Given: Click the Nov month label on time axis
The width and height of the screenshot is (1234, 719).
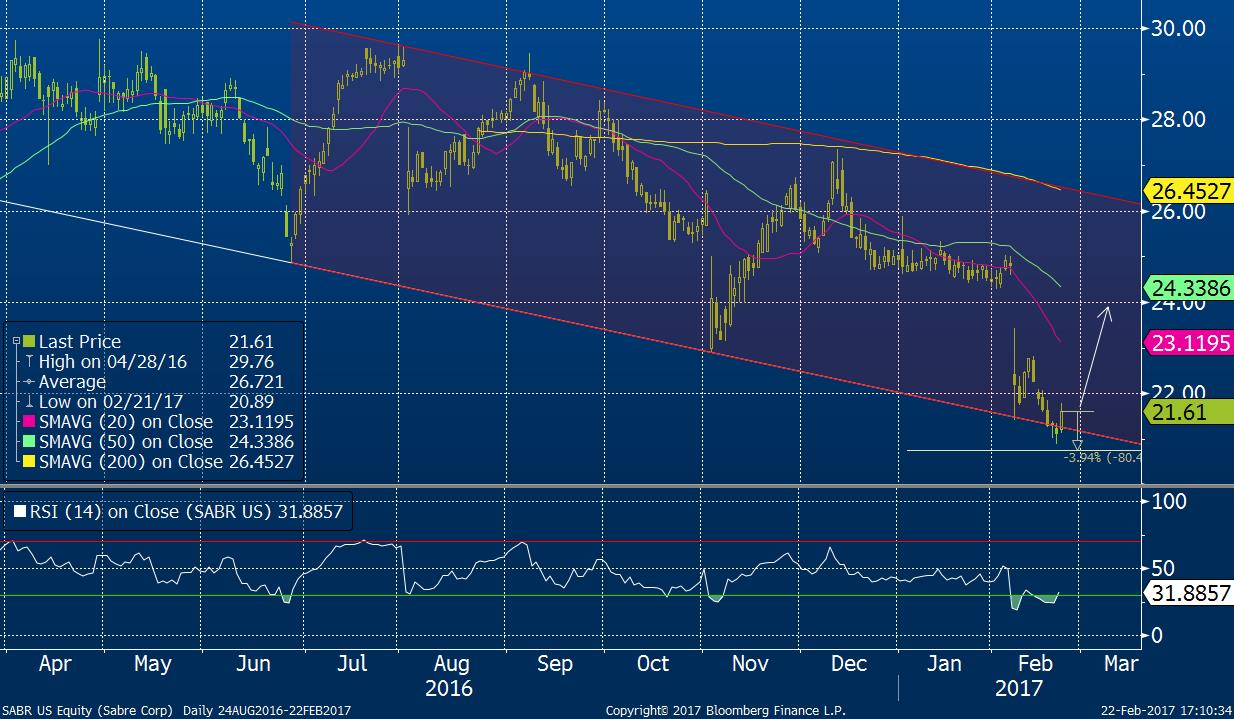Looking at the screenshot, I should (x=750, y=664).
